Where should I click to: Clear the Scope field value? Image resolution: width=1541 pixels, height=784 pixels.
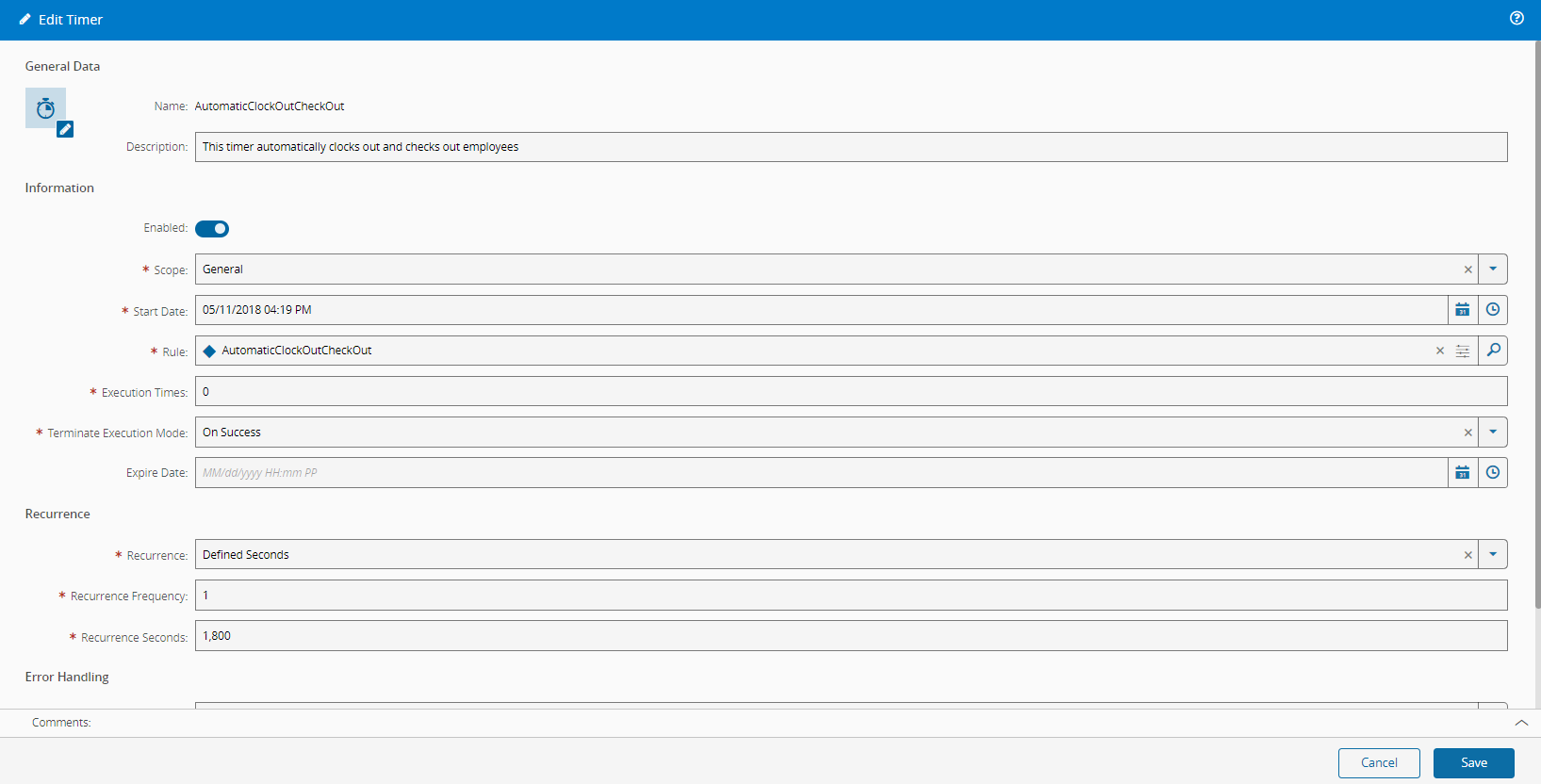1467,269
